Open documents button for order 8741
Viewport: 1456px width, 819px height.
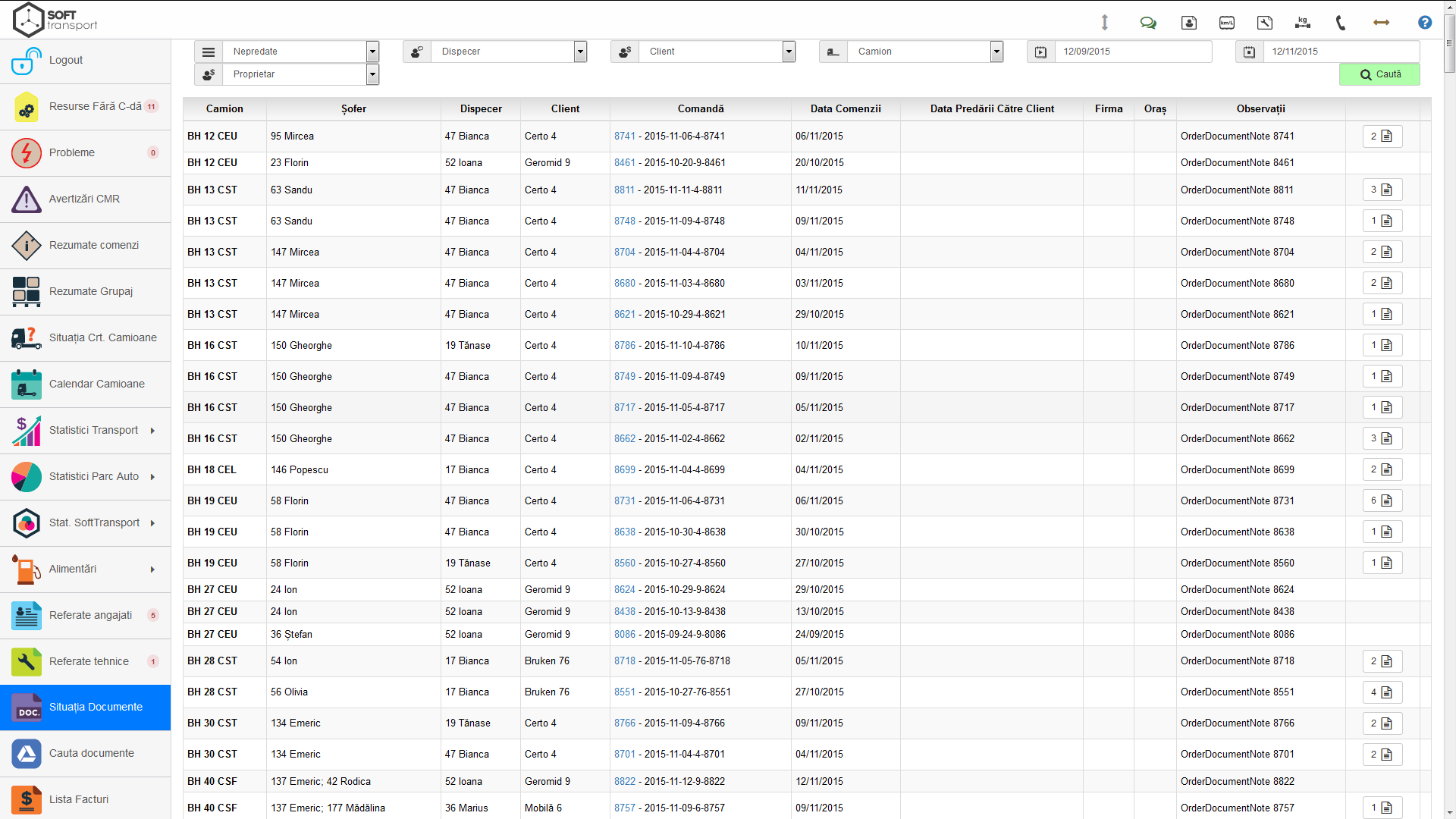[1382, 136]
